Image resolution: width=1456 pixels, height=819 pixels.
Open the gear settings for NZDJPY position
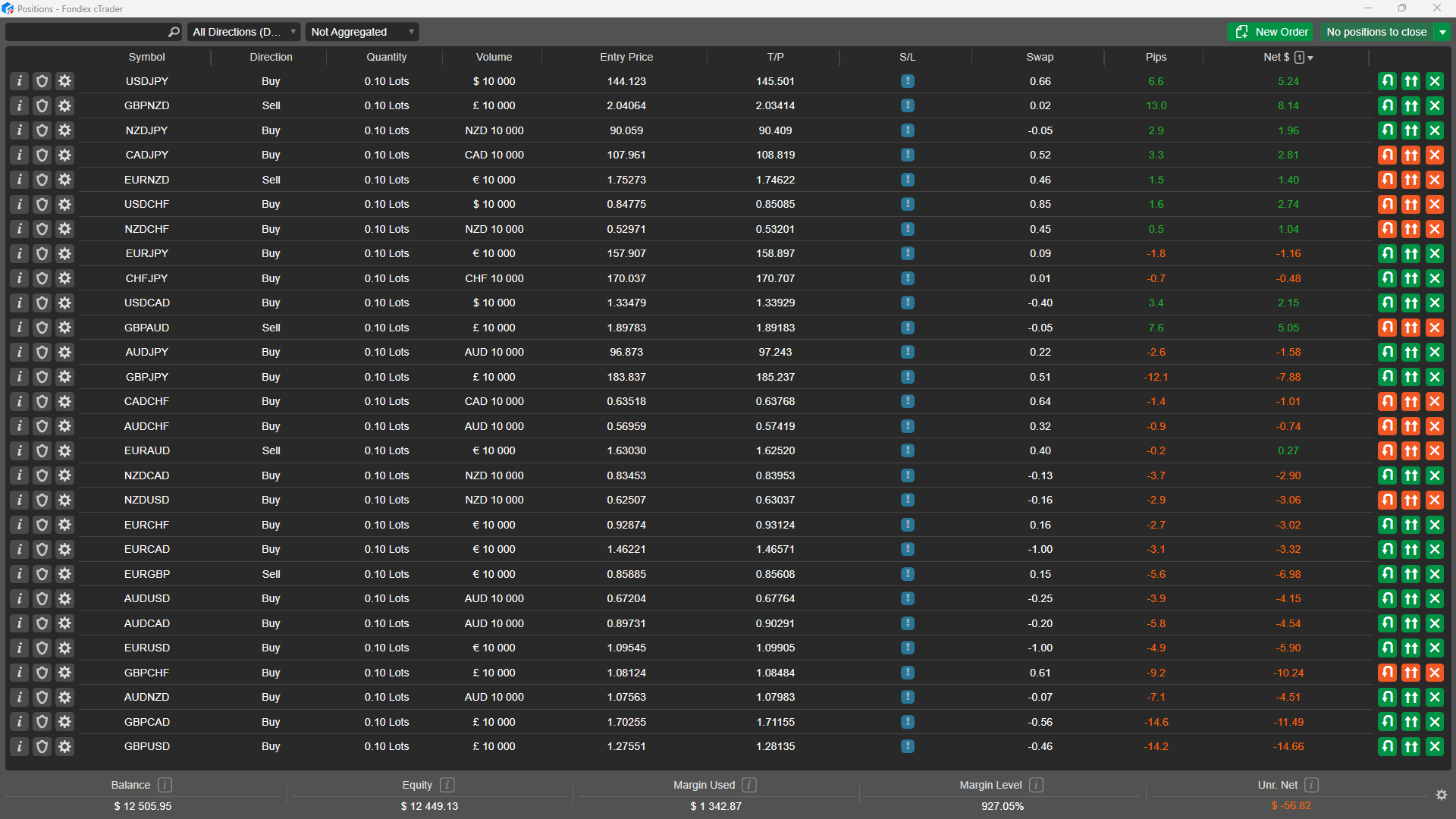(x=65, y=130)
